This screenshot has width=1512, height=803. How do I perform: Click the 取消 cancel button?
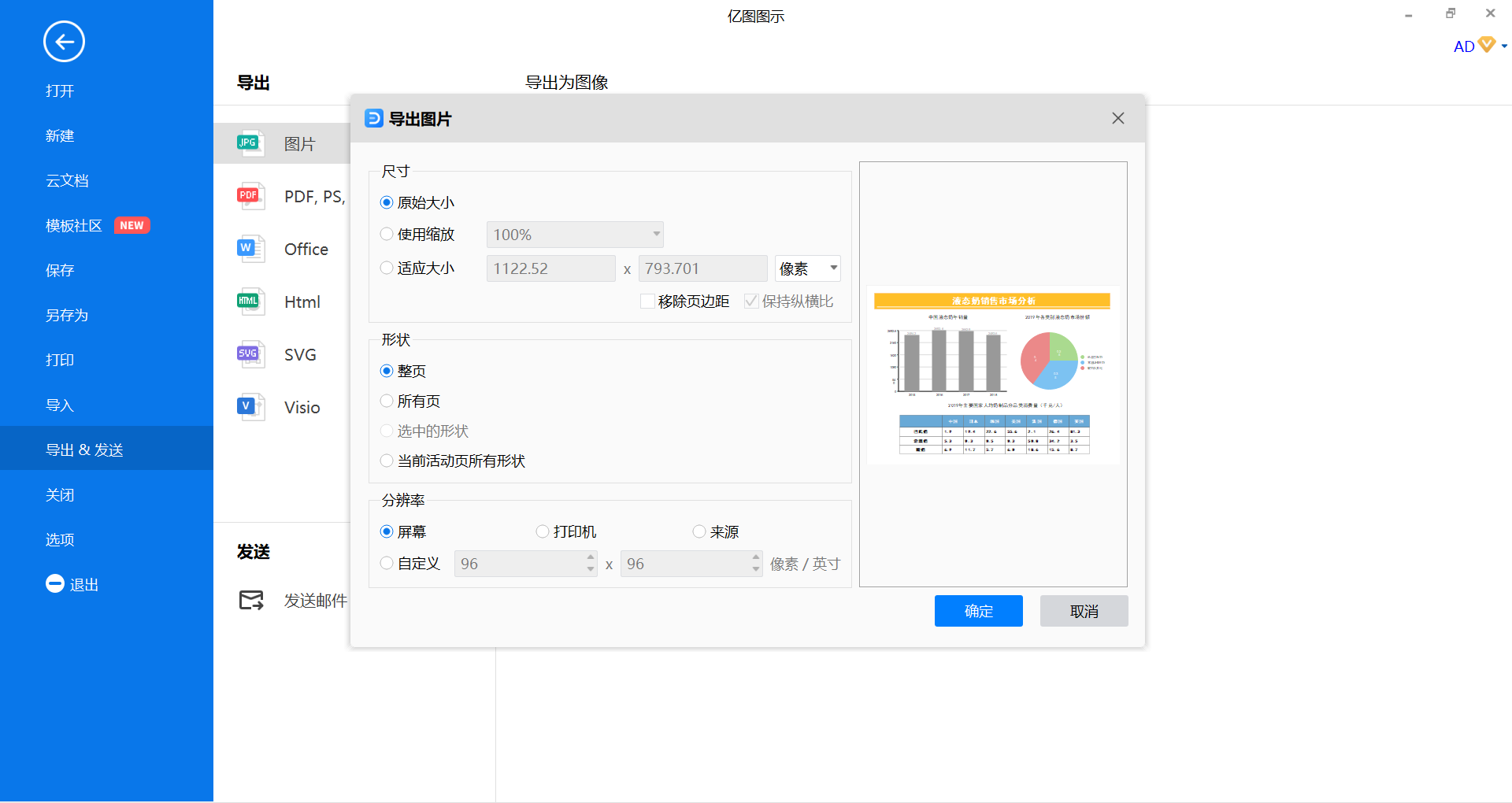click(x=1084, y=611)
